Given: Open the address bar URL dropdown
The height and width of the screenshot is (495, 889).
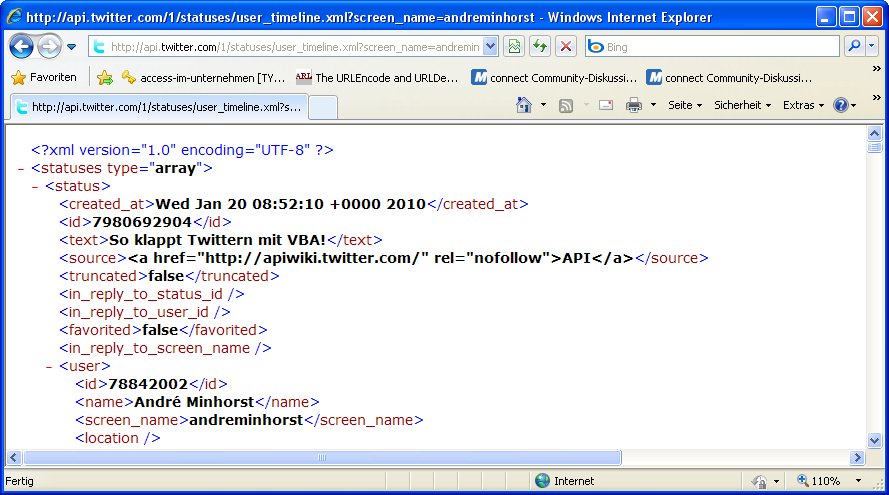Looking at the screenshot, I should [x=490, y=46].
